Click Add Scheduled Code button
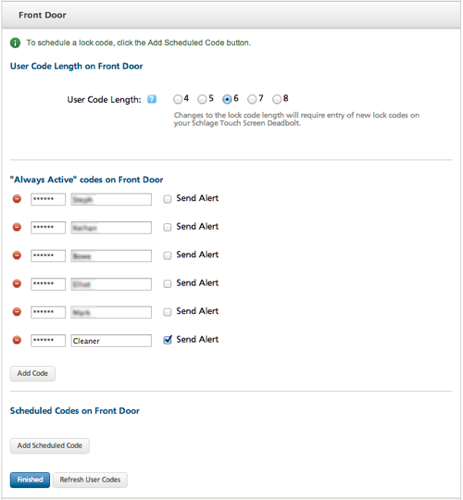The width and height of the screenshot is (463, 500). point(50,446)
